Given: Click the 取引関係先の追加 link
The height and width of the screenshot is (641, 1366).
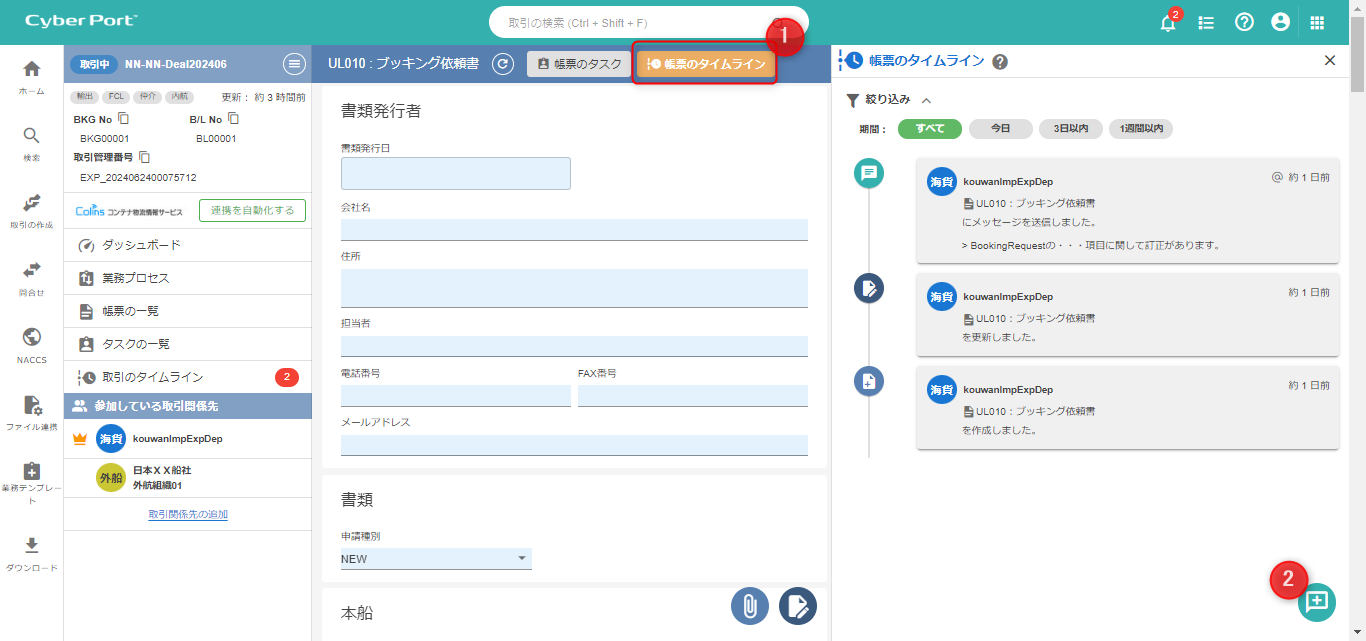Looking at the screenshot, I should pyautogui.click(x=188, y=515).
